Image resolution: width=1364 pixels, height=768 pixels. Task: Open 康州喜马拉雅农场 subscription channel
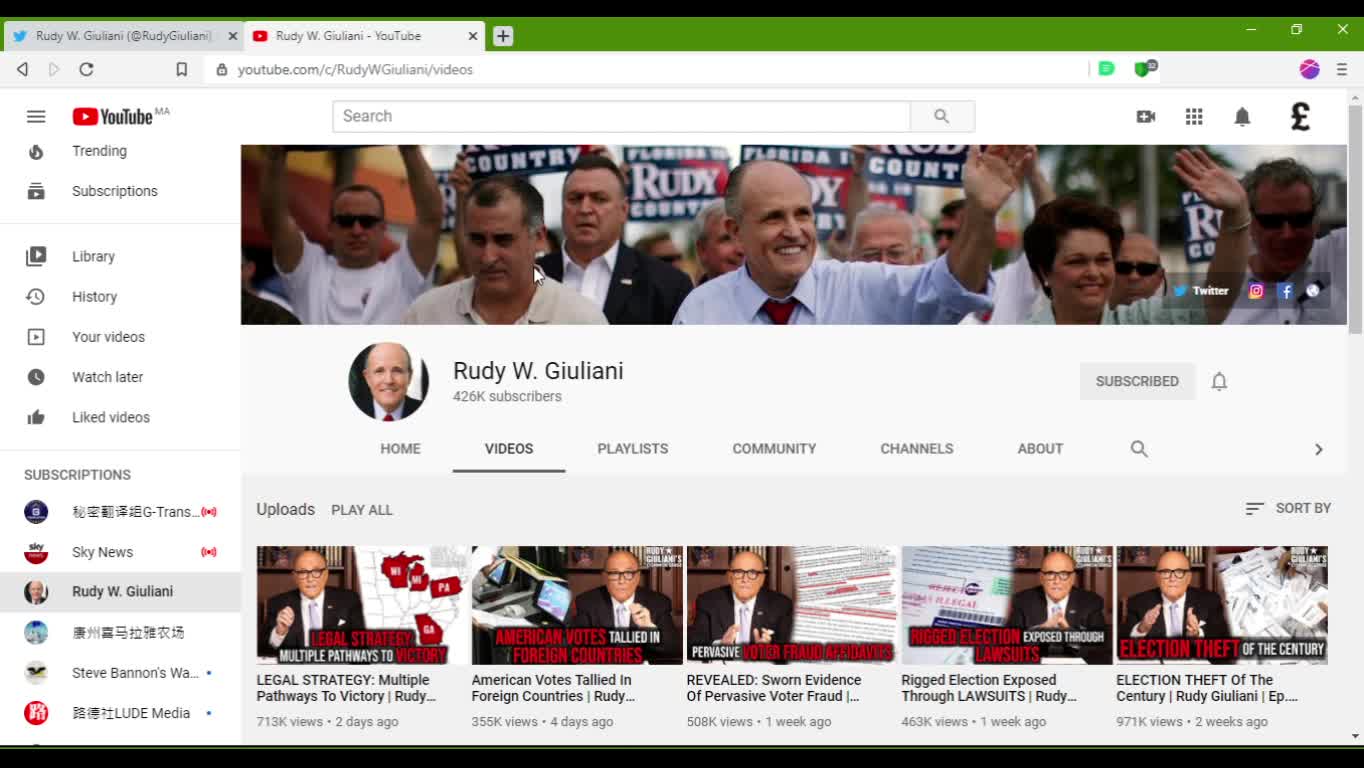(120, 632)
